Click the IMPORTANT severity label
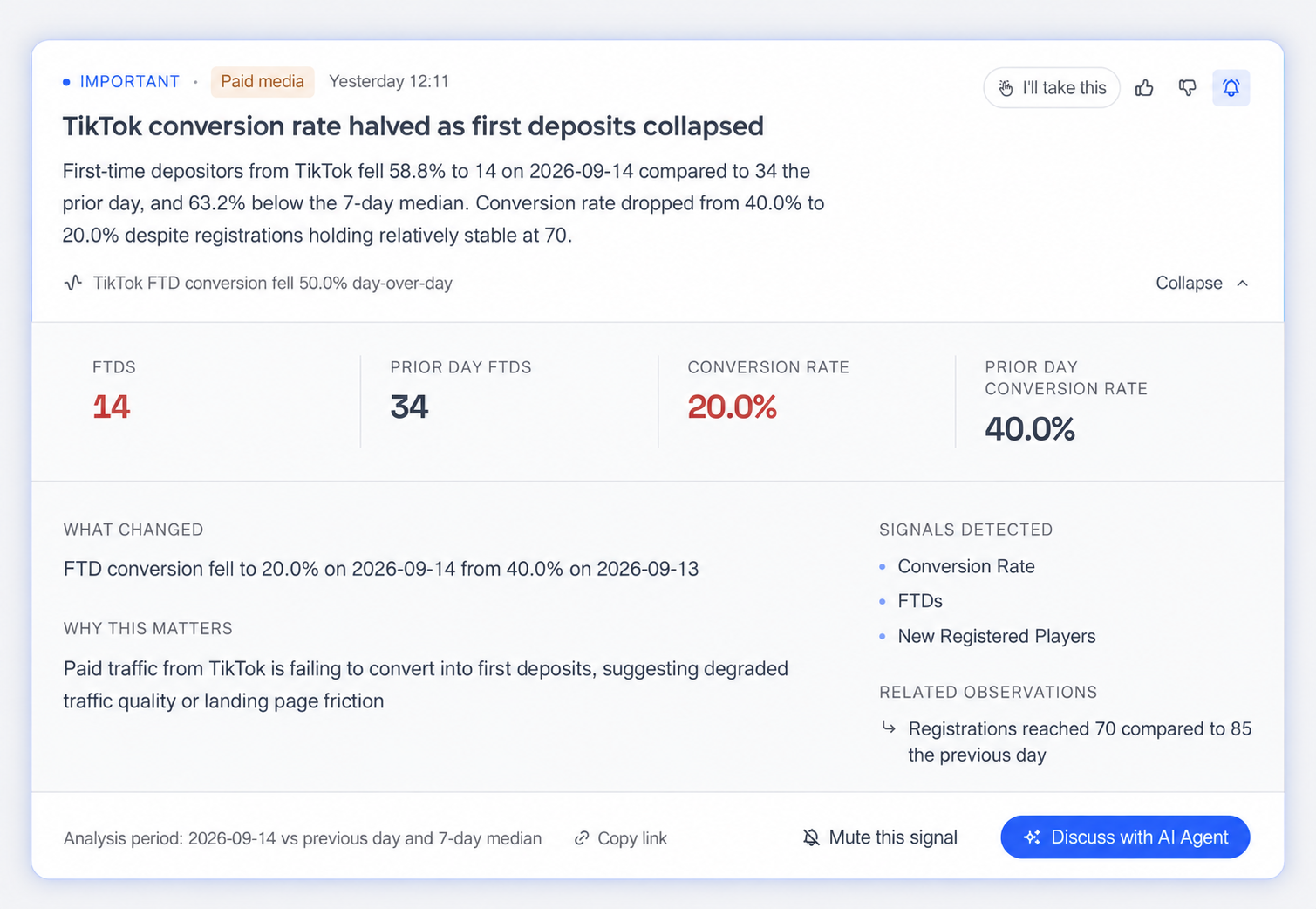 [129, 81]
